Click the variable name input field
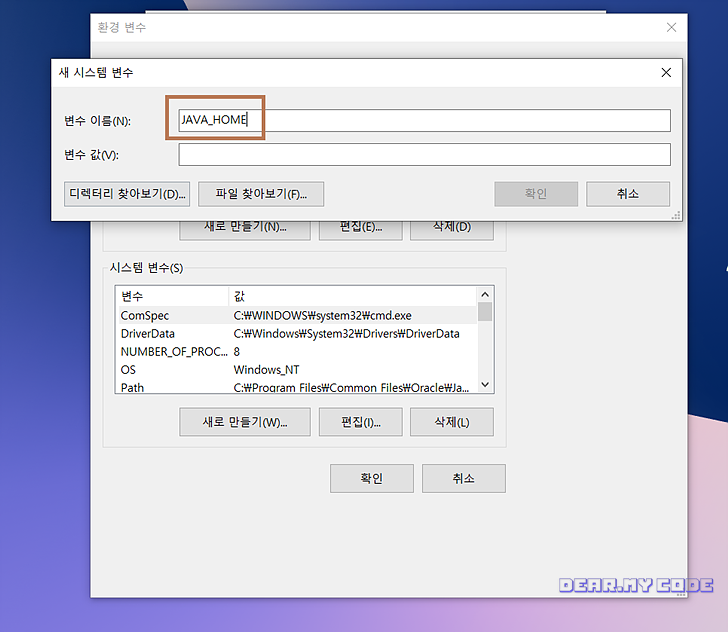Screen dimensions: 728x632 [424, 120]
